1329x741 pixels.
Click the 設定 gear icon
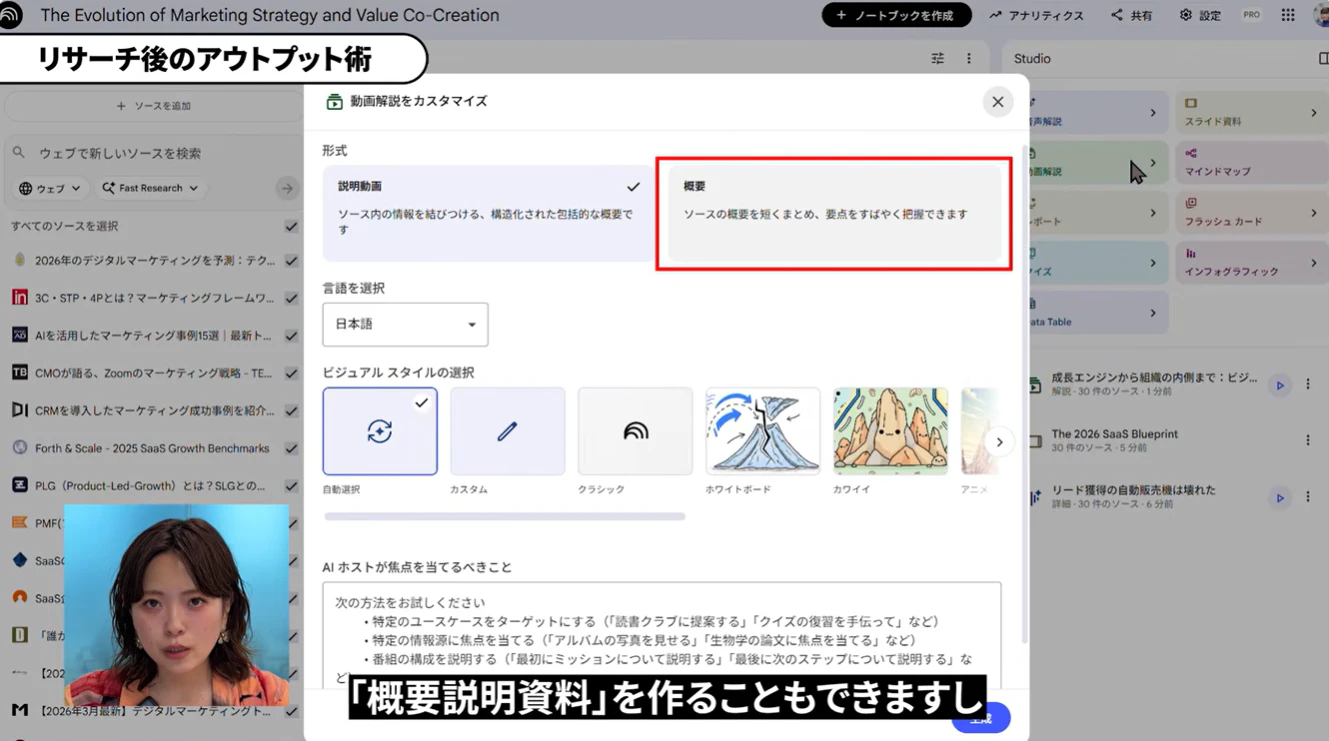1185,15
